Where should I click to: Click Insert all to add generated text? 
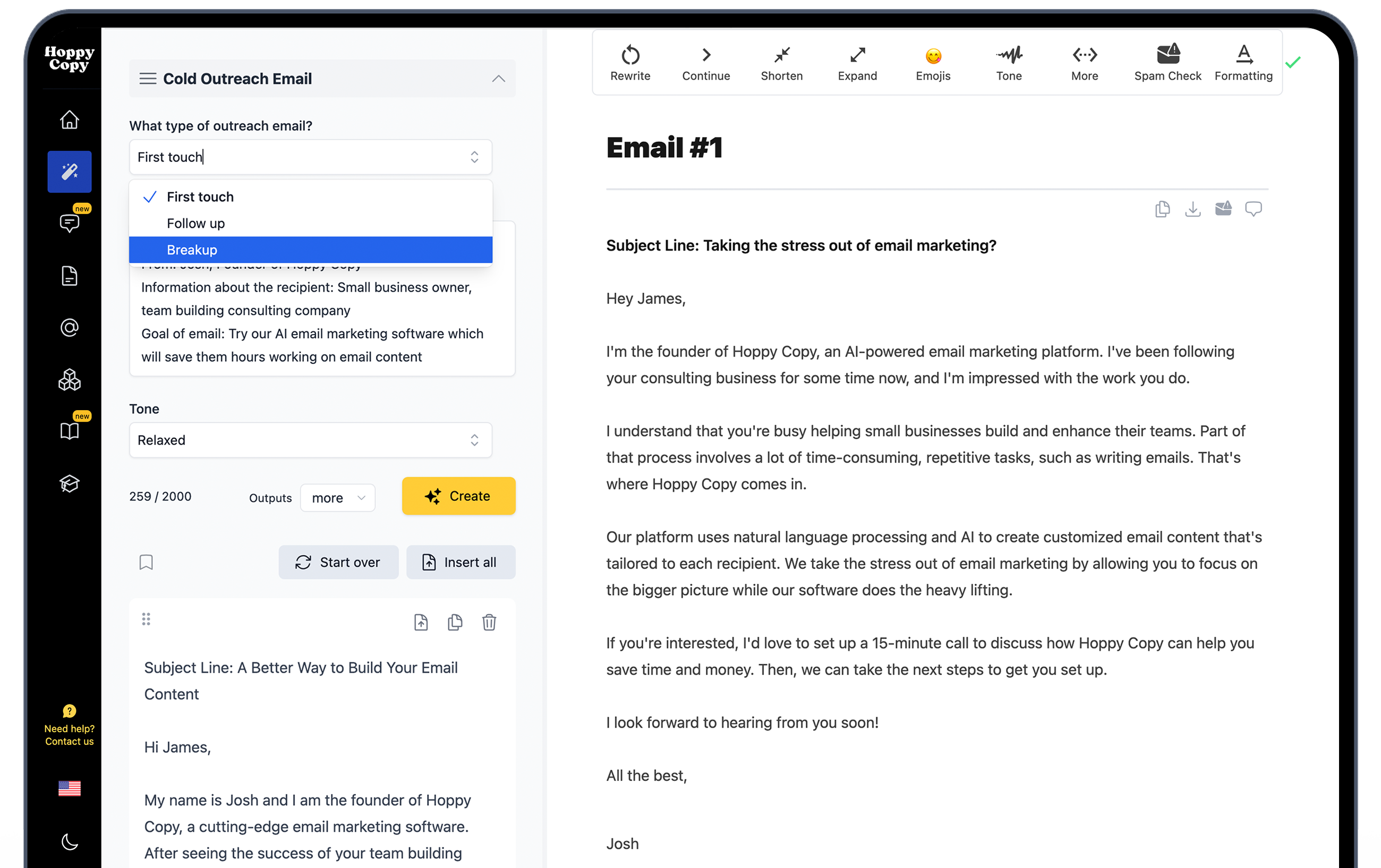coord(461,561)
